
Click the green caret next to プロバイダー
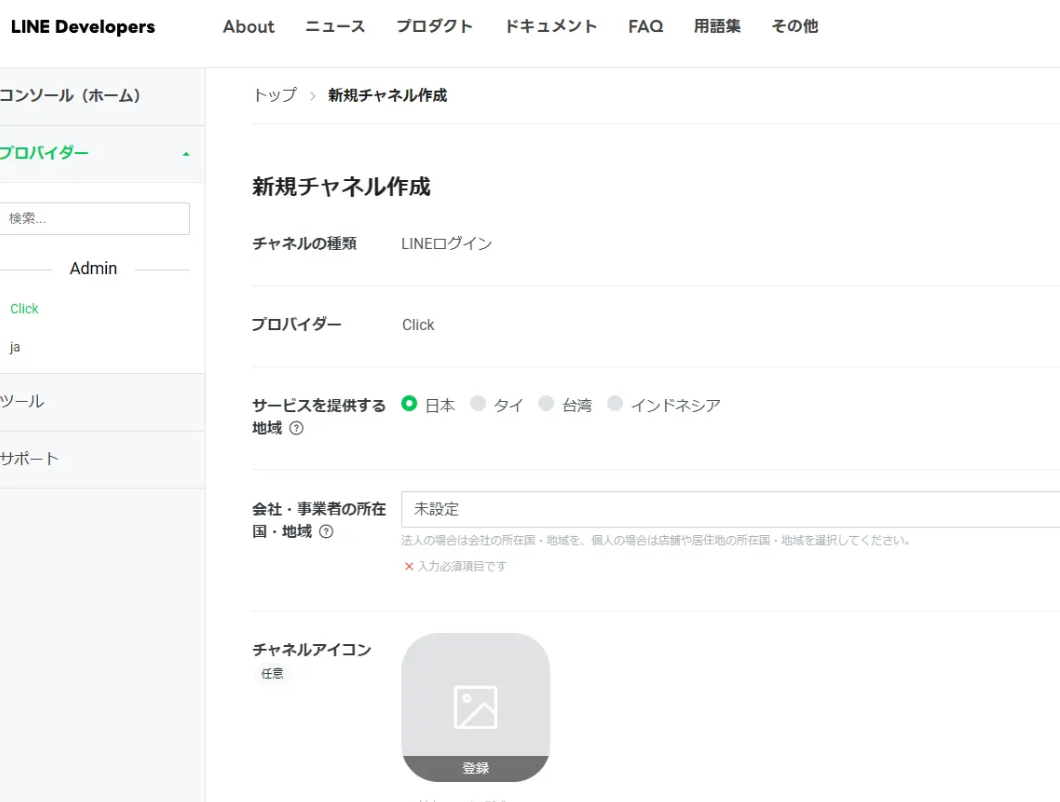[x=186, y=154]
